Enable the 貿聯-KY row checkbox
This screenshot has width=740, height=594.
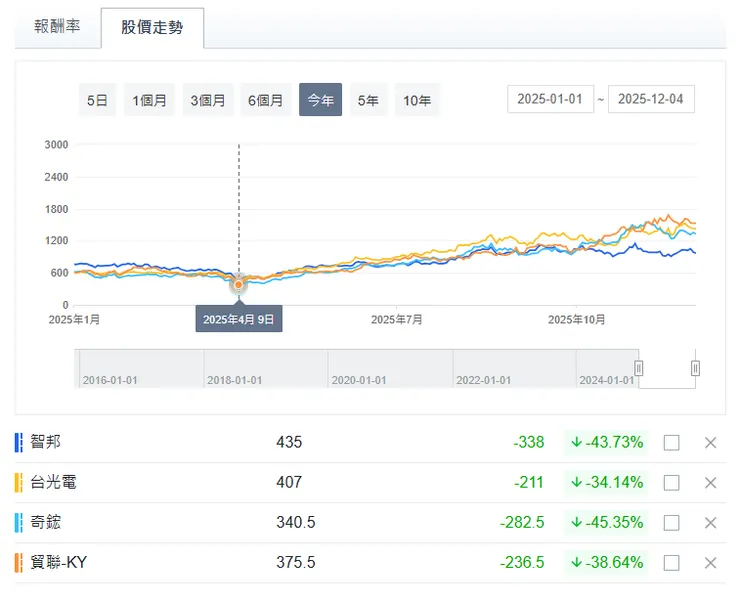[671, 563]
